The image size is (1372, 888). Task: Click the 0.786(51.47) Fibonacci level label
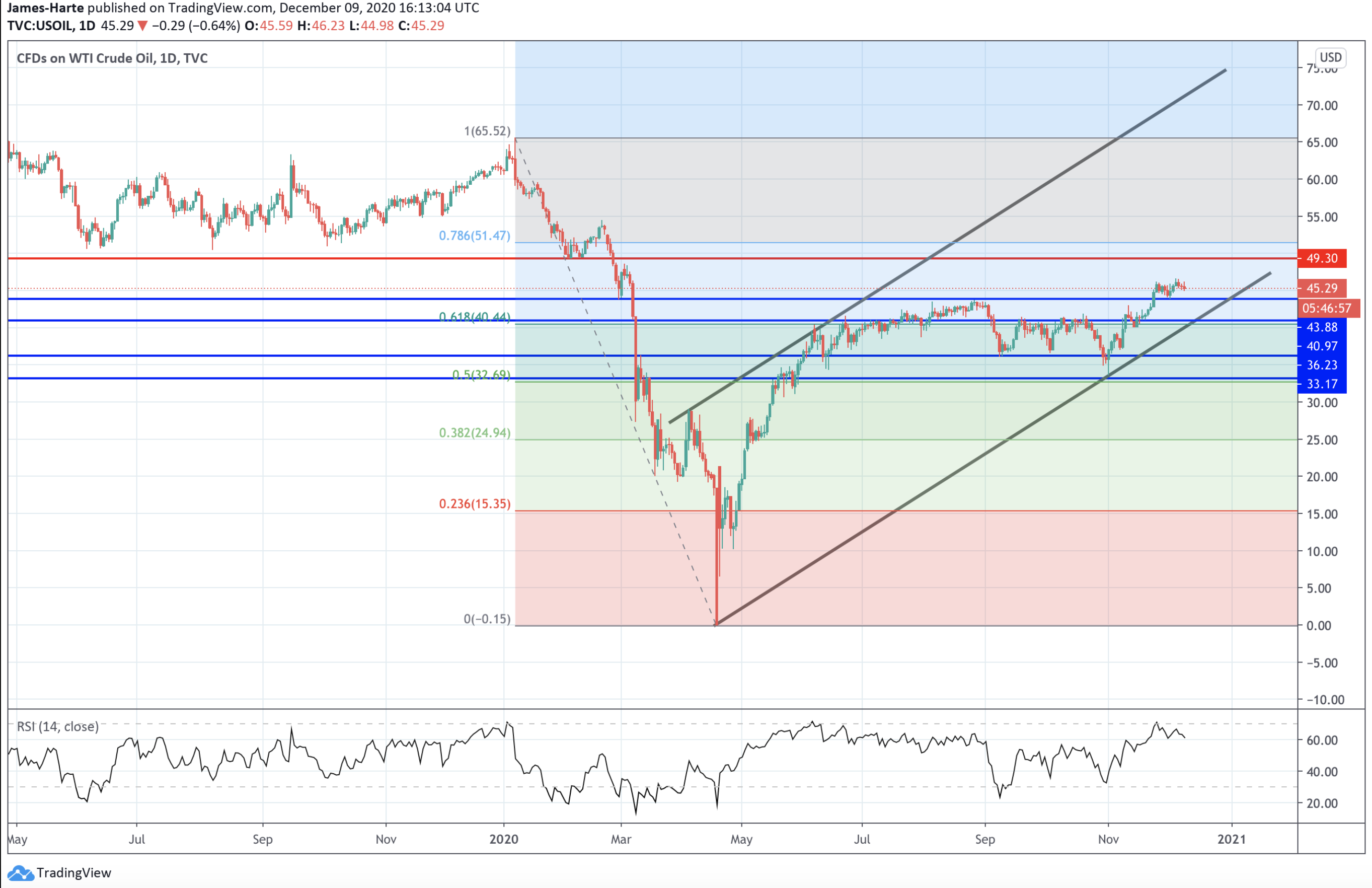475,235
